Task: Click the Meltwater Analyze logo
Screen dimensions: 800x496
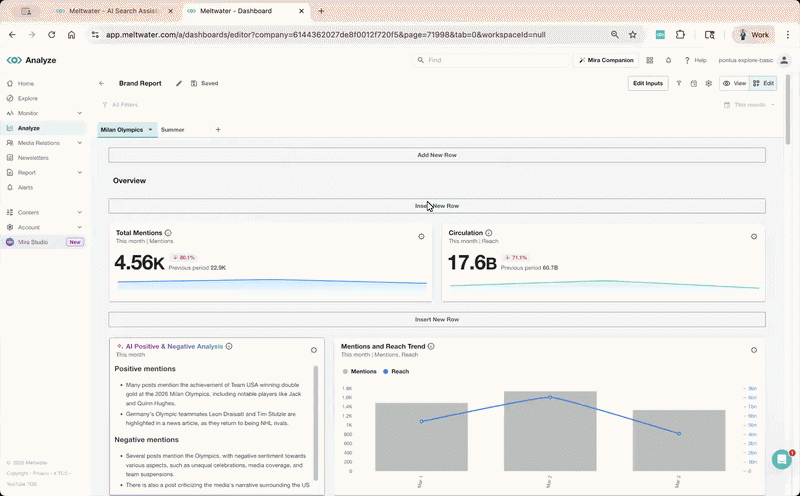Action: 32,60
